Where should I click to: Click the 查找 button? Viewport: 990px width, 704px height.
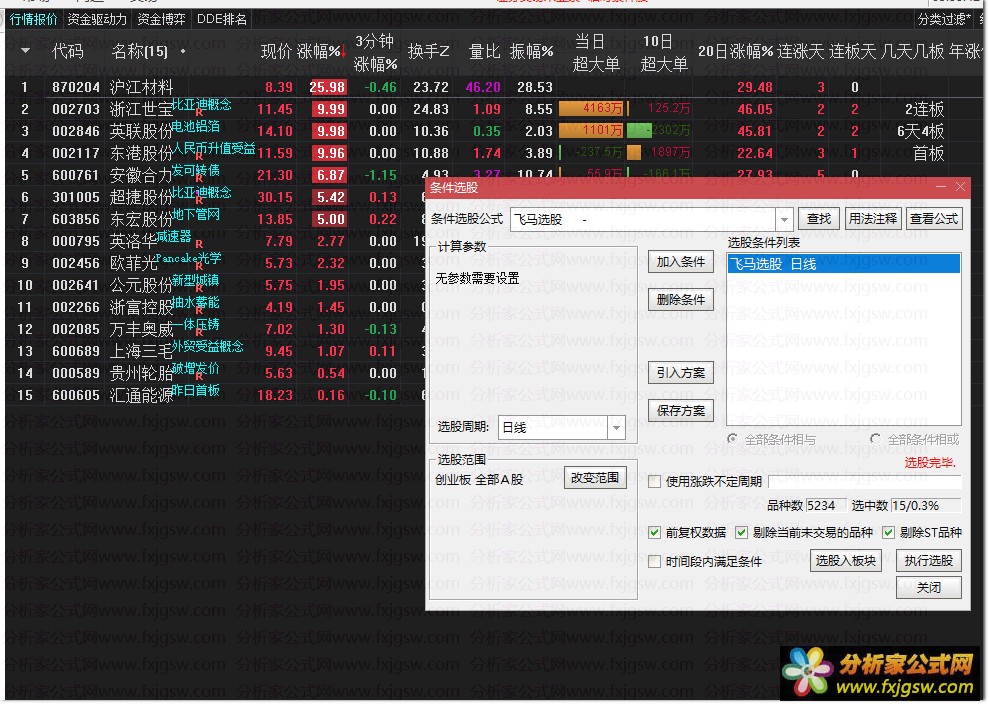(819, 218)
